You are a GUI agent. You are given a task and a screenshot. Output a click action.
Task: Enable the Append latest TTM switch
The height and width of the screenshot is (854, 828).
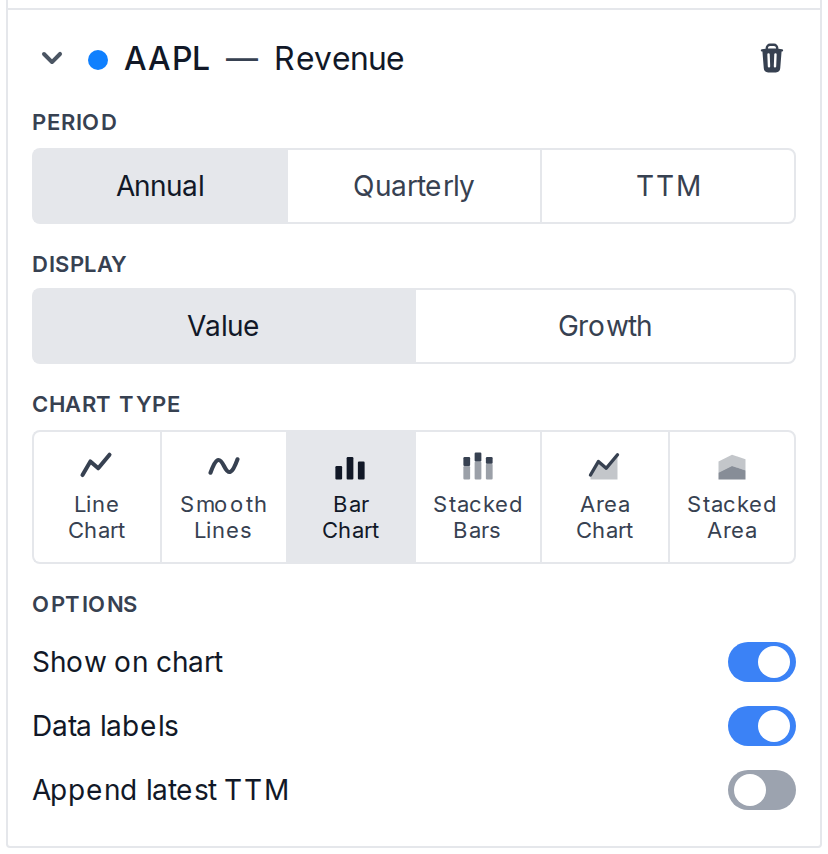762,790
